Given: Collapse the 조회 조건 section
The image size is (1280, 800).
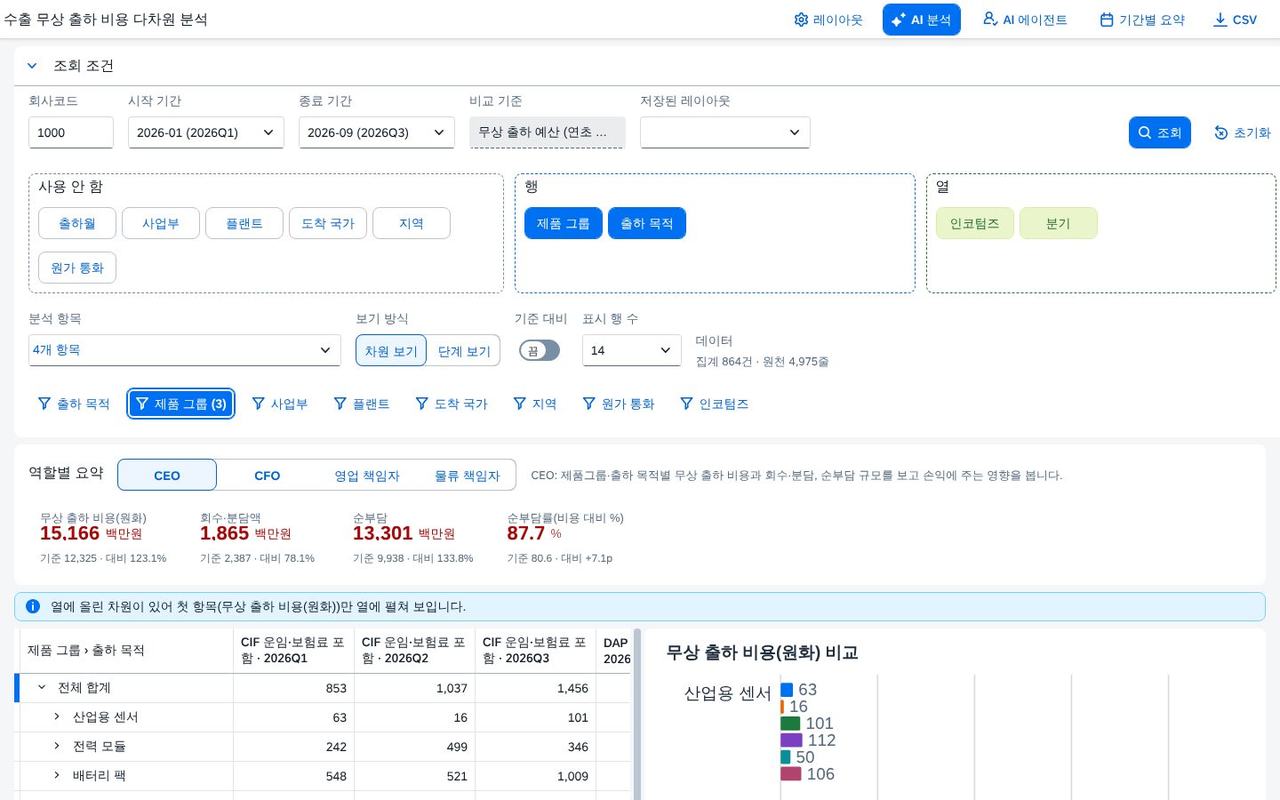Looking at the screenshot, I should [32, 66].
